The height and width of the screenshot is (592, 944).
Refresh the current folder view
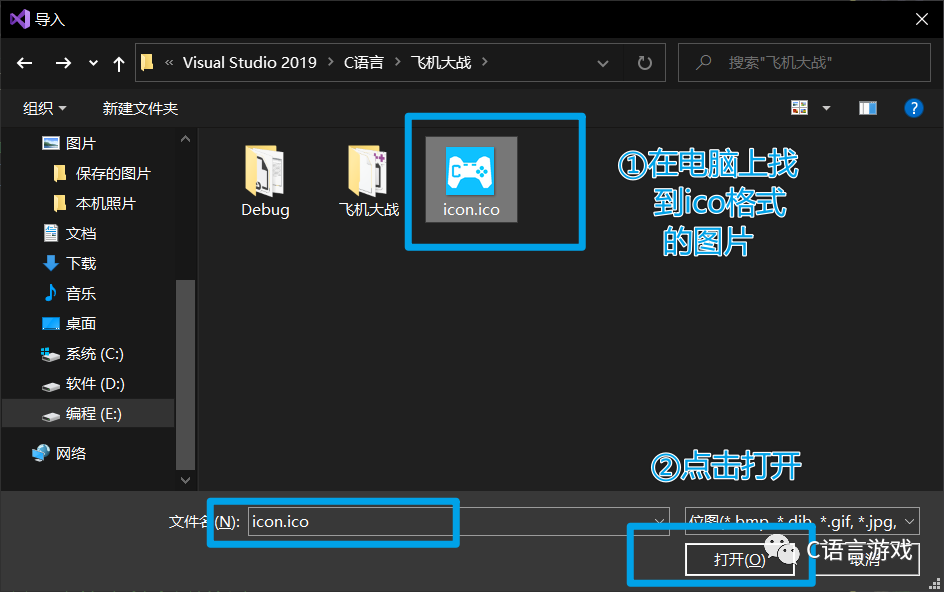(644, 63)
